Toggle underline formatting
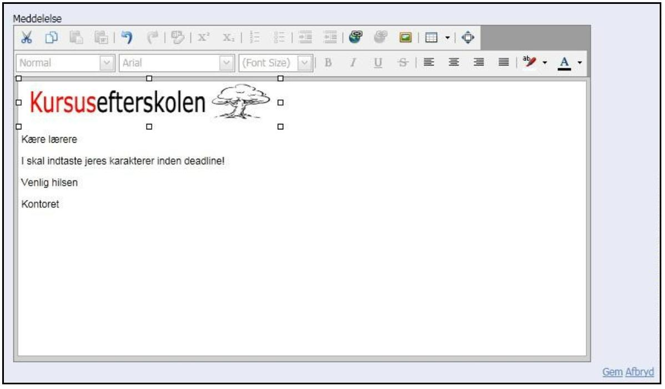Viewport: 665px width, 389px height. pos(378,63)
